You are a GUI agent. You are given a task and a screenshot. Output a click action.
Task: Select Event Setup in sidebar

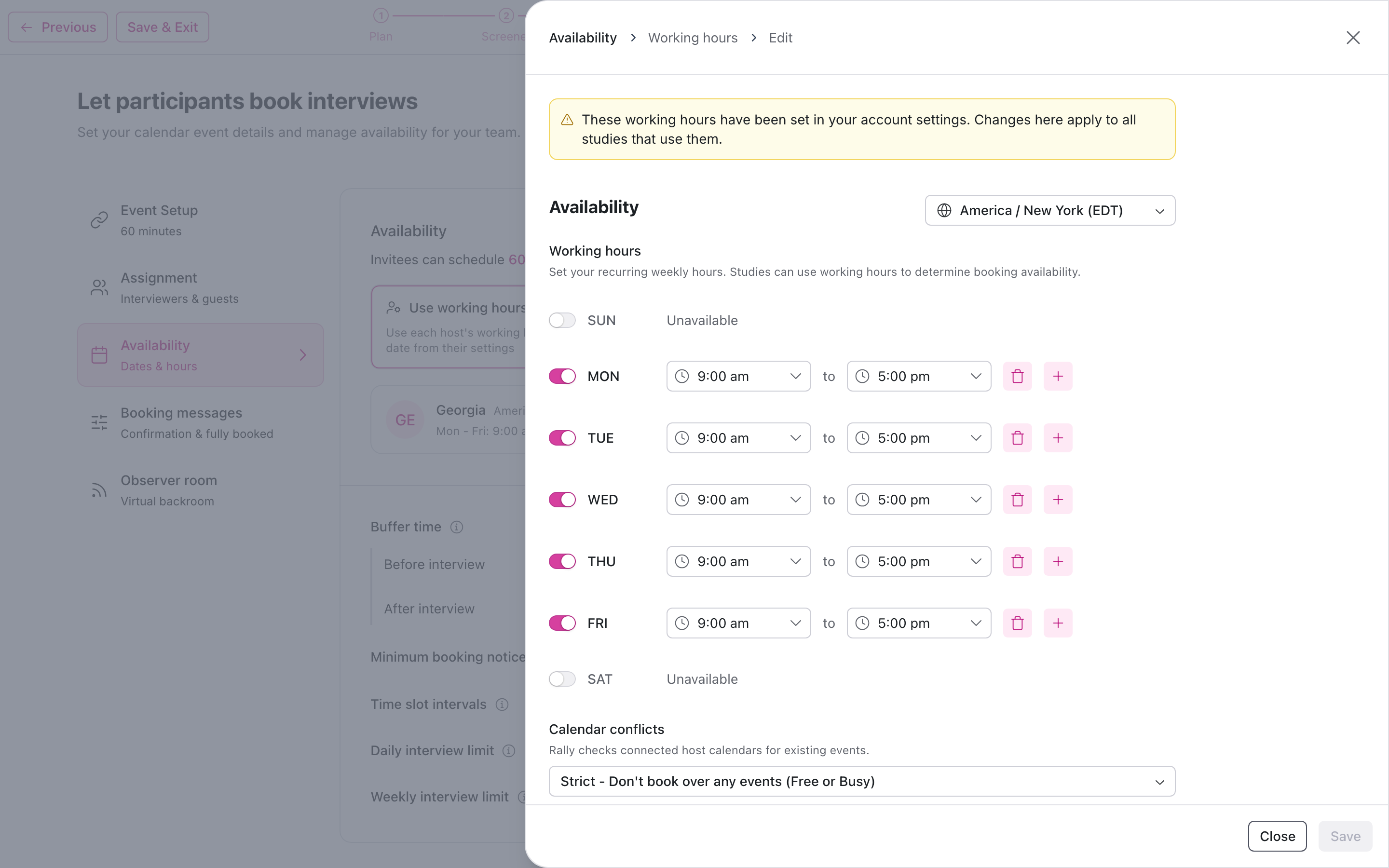click(x=200, y=220)
